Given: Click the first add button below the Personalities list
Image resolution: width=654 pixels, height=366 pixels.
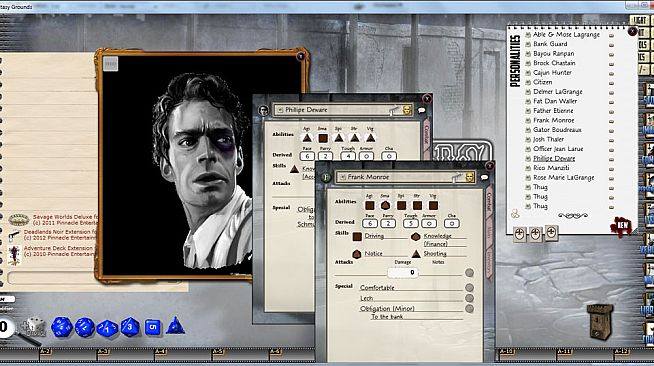Looking at the screenshot, I should tap(519, 234).
